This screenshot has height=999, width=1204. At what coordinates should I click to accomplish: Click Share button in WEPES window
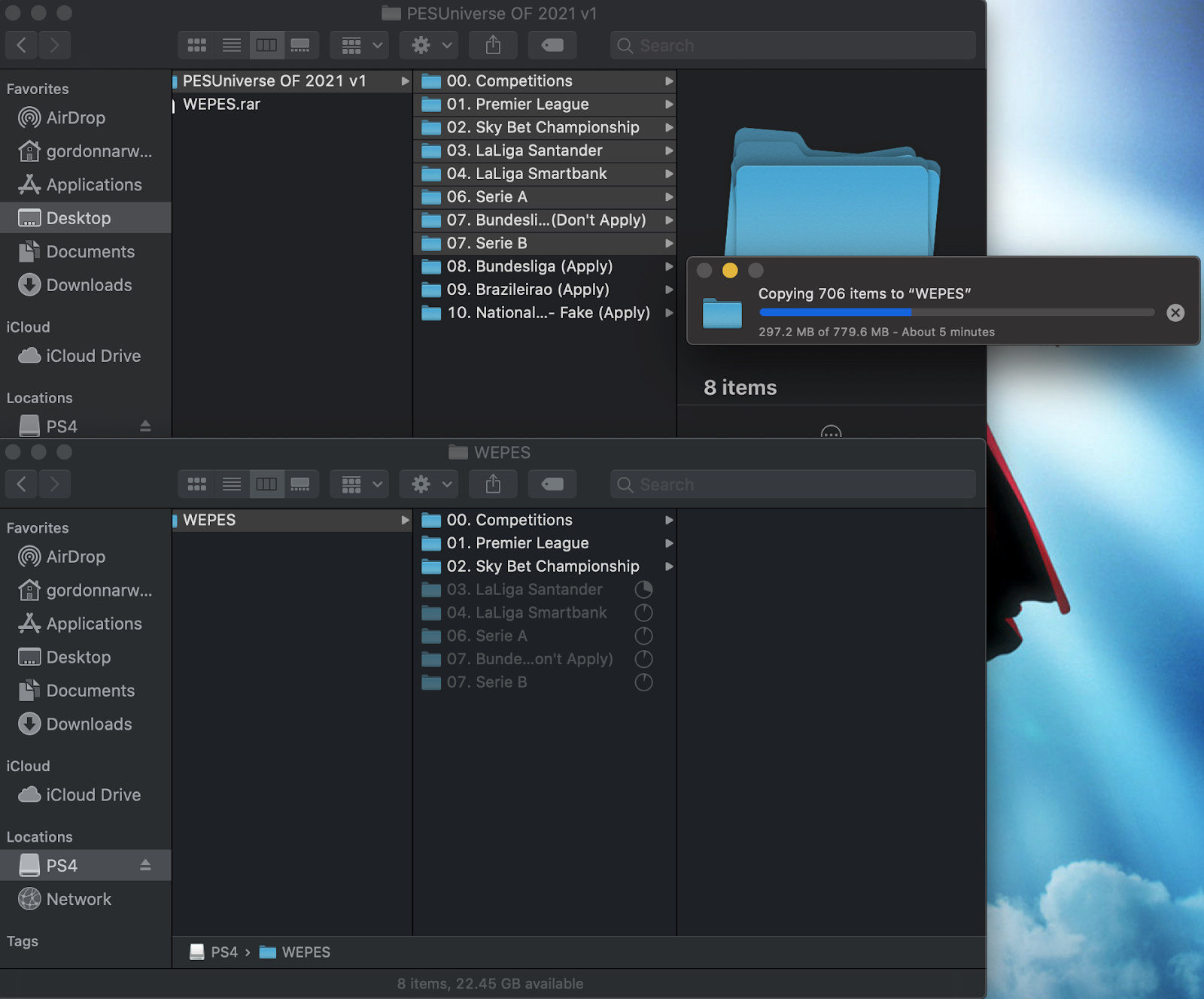click(493, 484)
